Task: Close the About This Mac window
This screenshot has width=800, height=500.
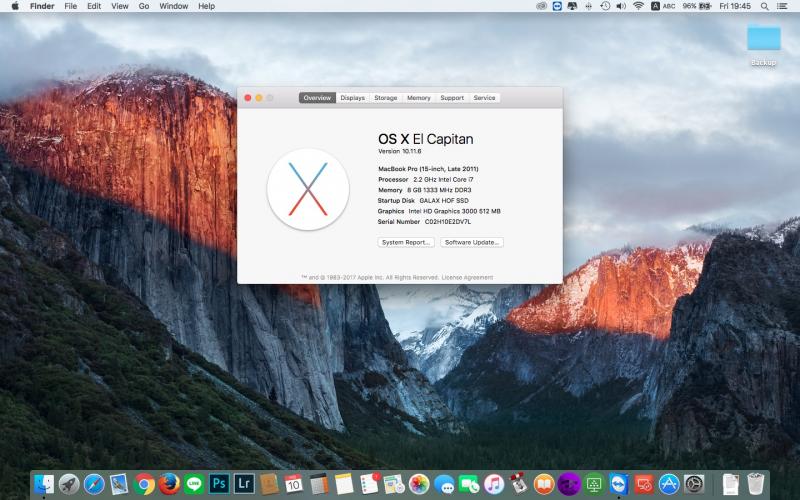Action: click(x=248, y=97)
